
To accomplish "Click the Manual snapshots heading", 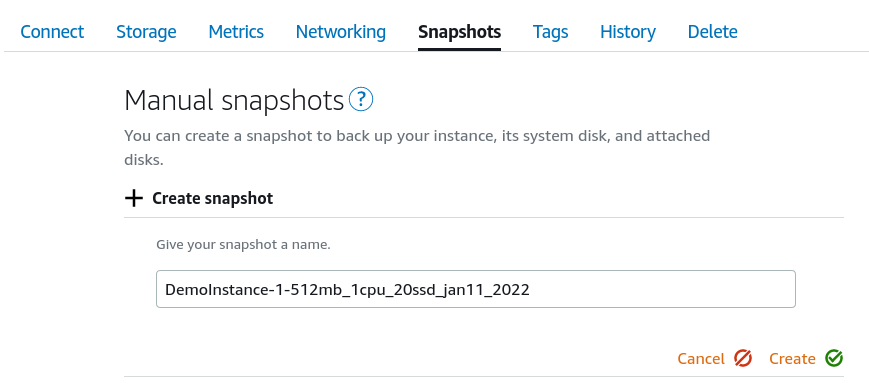I will (x=234, y=101).
